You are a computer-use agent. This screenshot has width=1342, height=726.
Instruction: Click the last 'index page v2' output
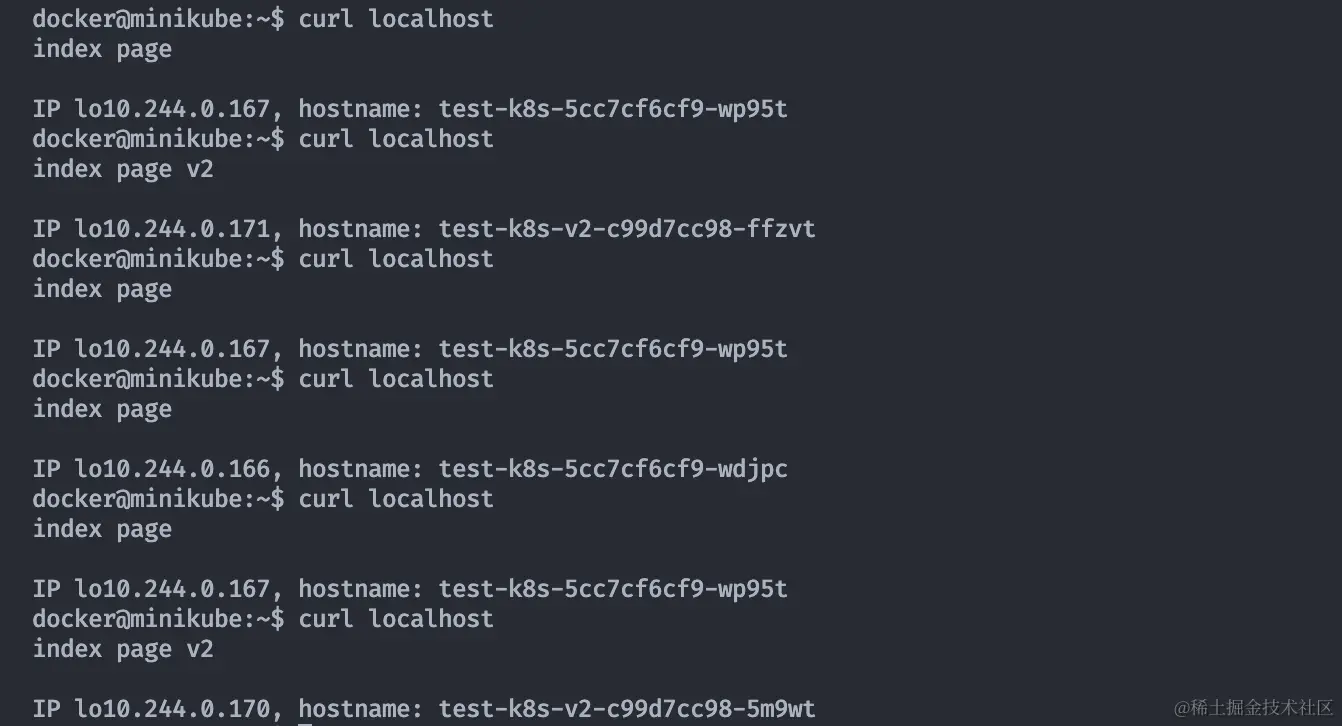tap(123, 649)
